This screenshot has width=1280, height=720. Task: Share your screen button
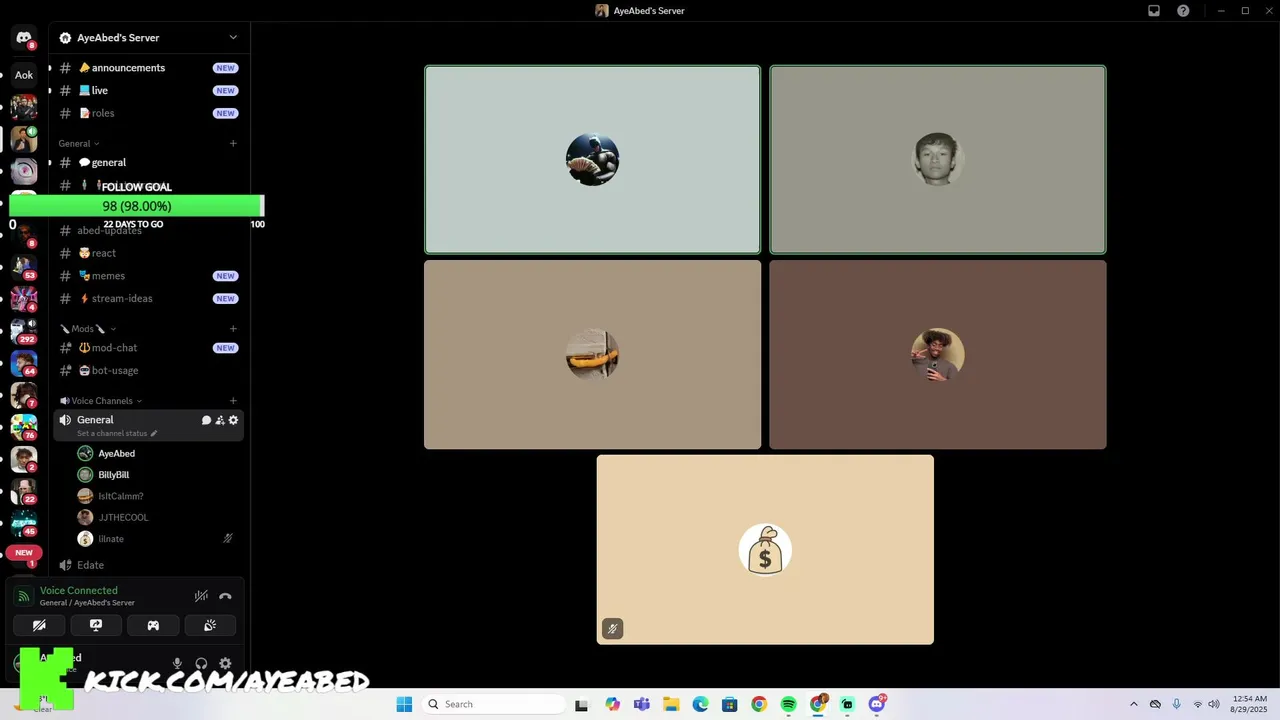point(96,625)
